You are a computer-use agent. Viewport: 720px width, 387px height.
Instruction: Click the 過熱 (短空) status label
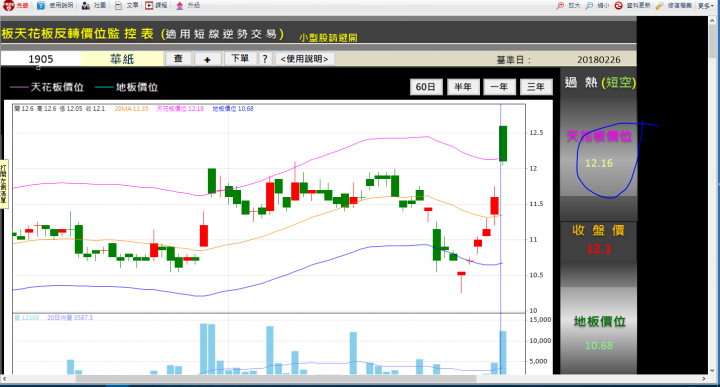600,83
